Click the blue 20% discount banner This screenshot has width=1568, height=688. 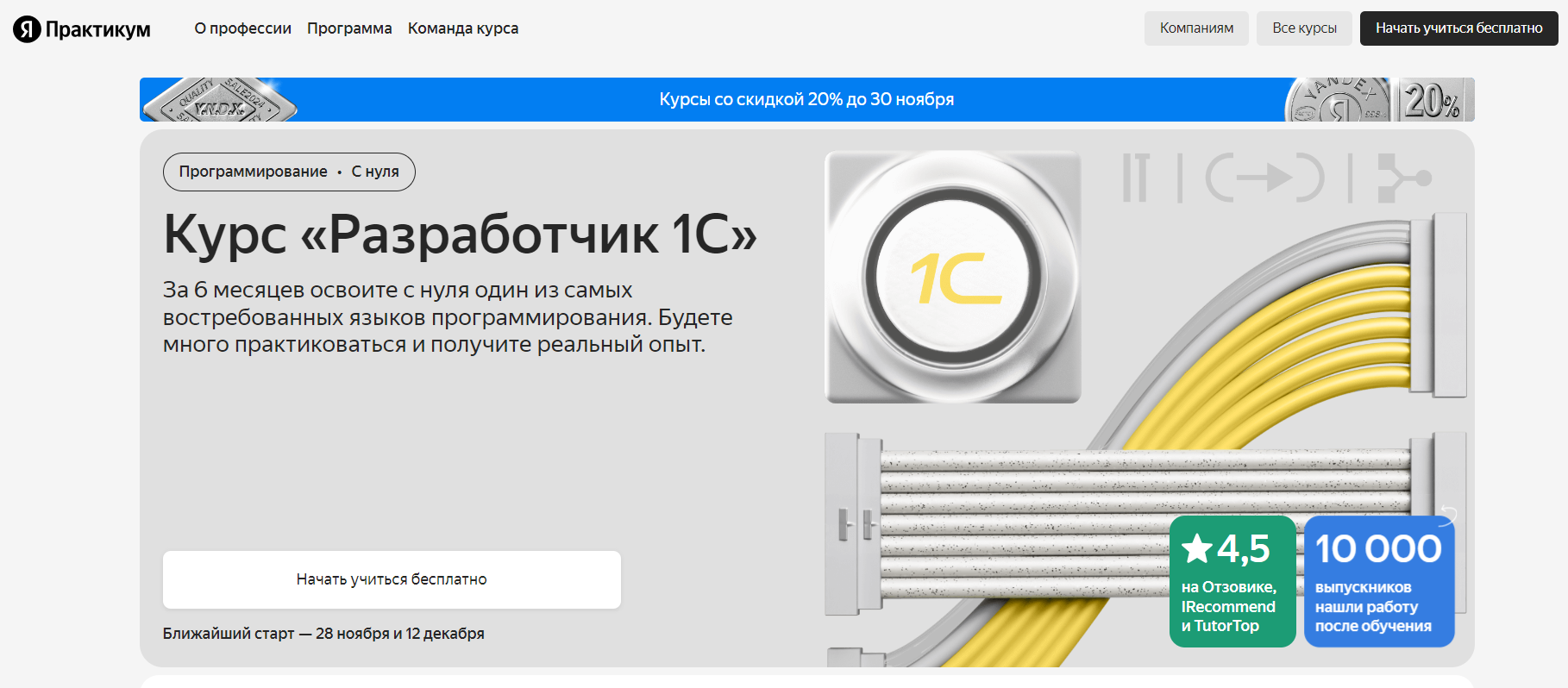point(806,99)
